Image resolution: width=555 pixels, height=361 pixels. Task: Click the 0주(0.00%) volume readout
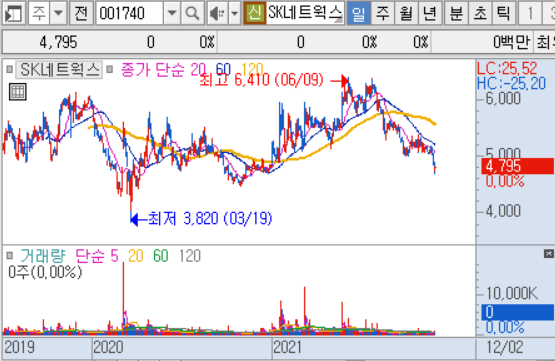[x=45, y=272]
